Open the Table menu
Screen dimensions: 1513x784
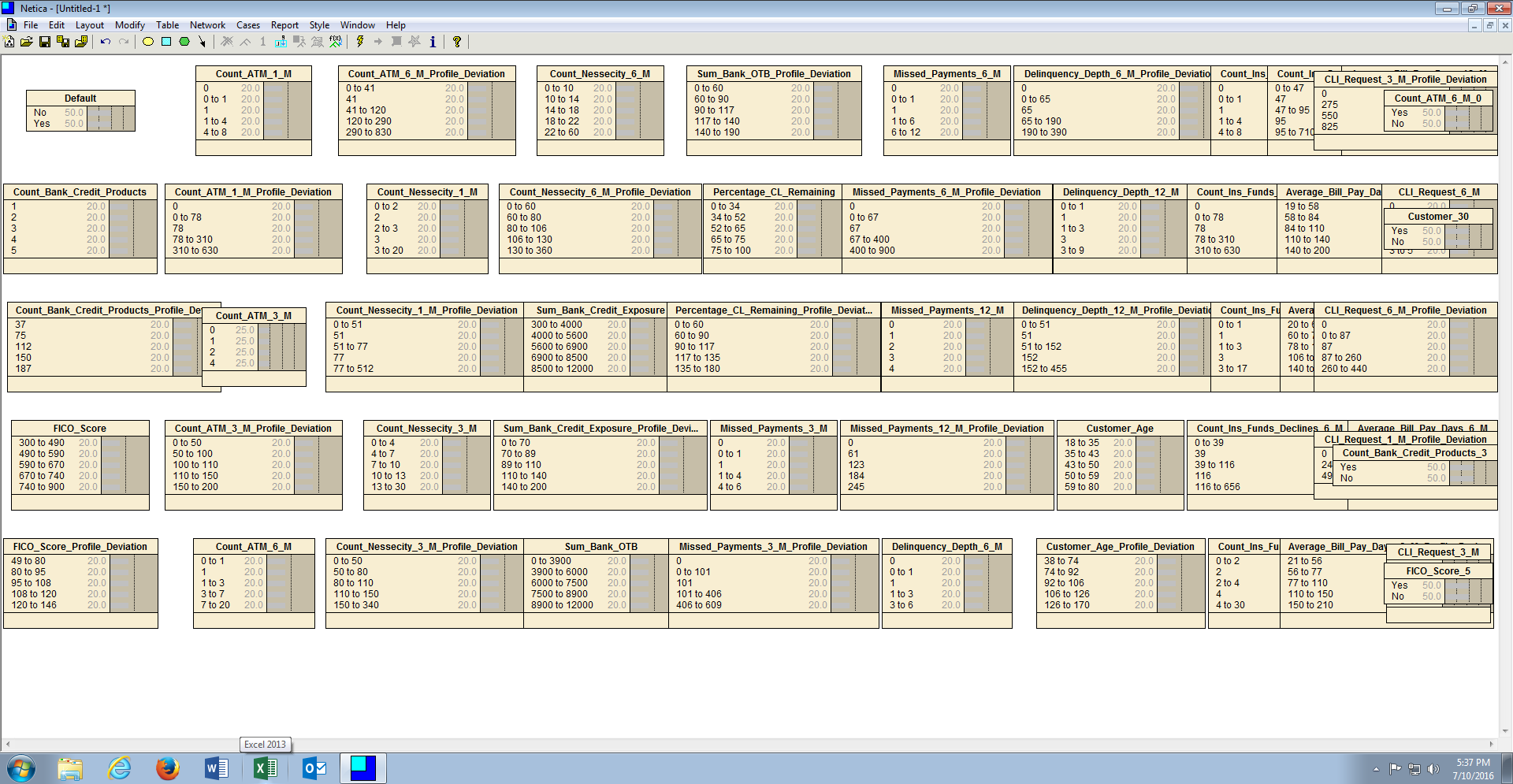coord(167,25)
